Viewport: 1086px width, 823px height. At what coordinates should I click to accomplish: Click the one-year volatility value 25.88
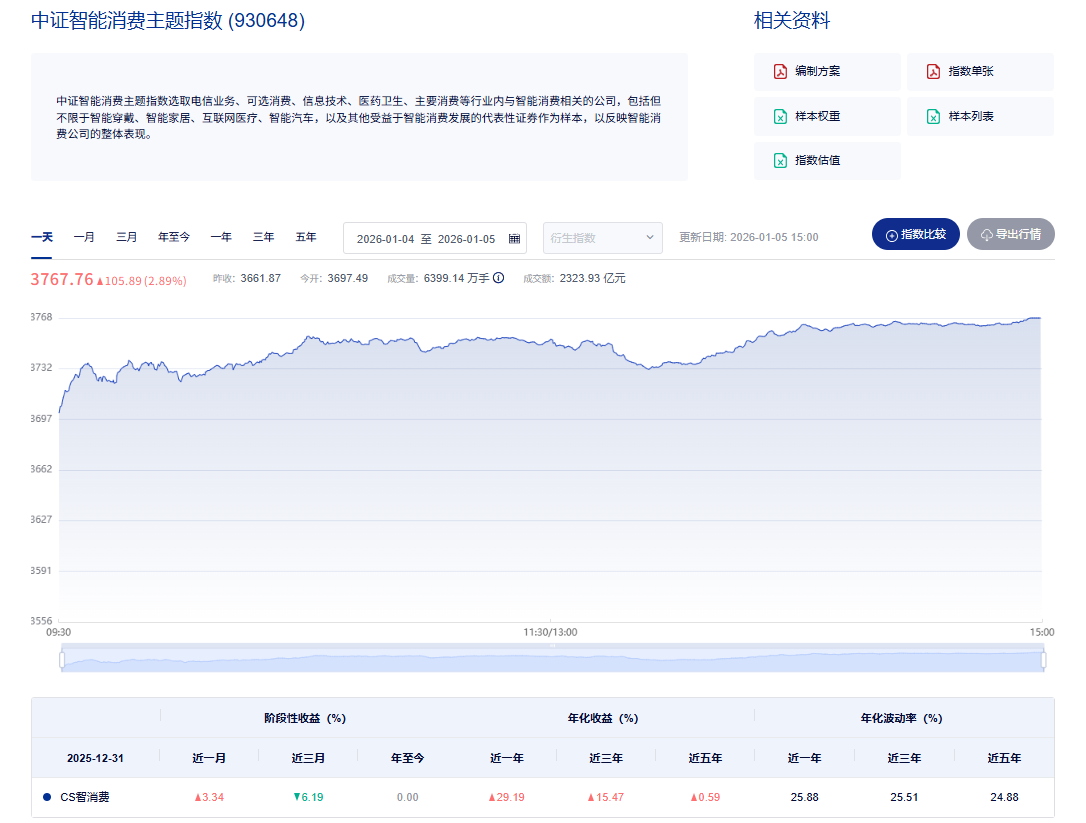point(804,797)
